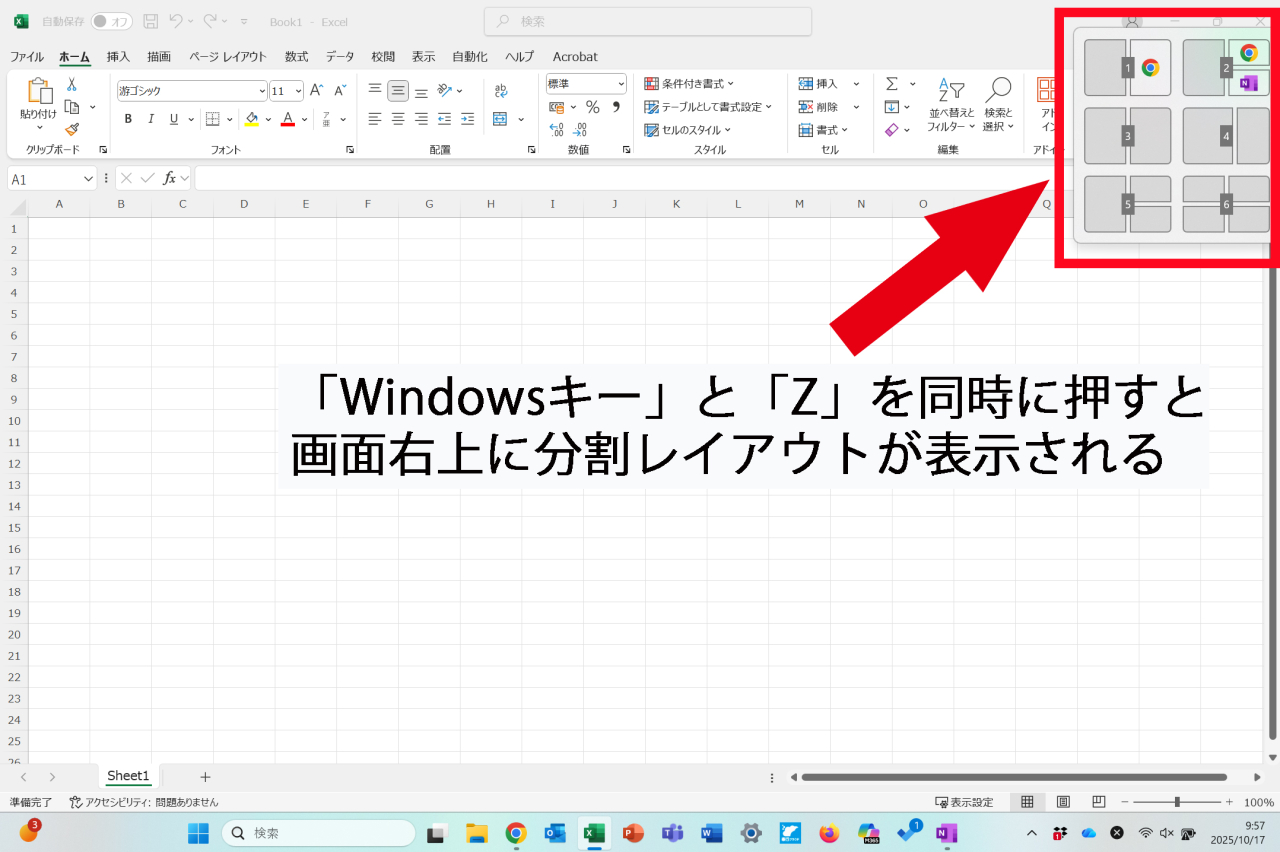Click アクセシビリティ status bar message
The height and width of the screenshot is (852, 1280).
pyautogui.click(x=144, y=802)
